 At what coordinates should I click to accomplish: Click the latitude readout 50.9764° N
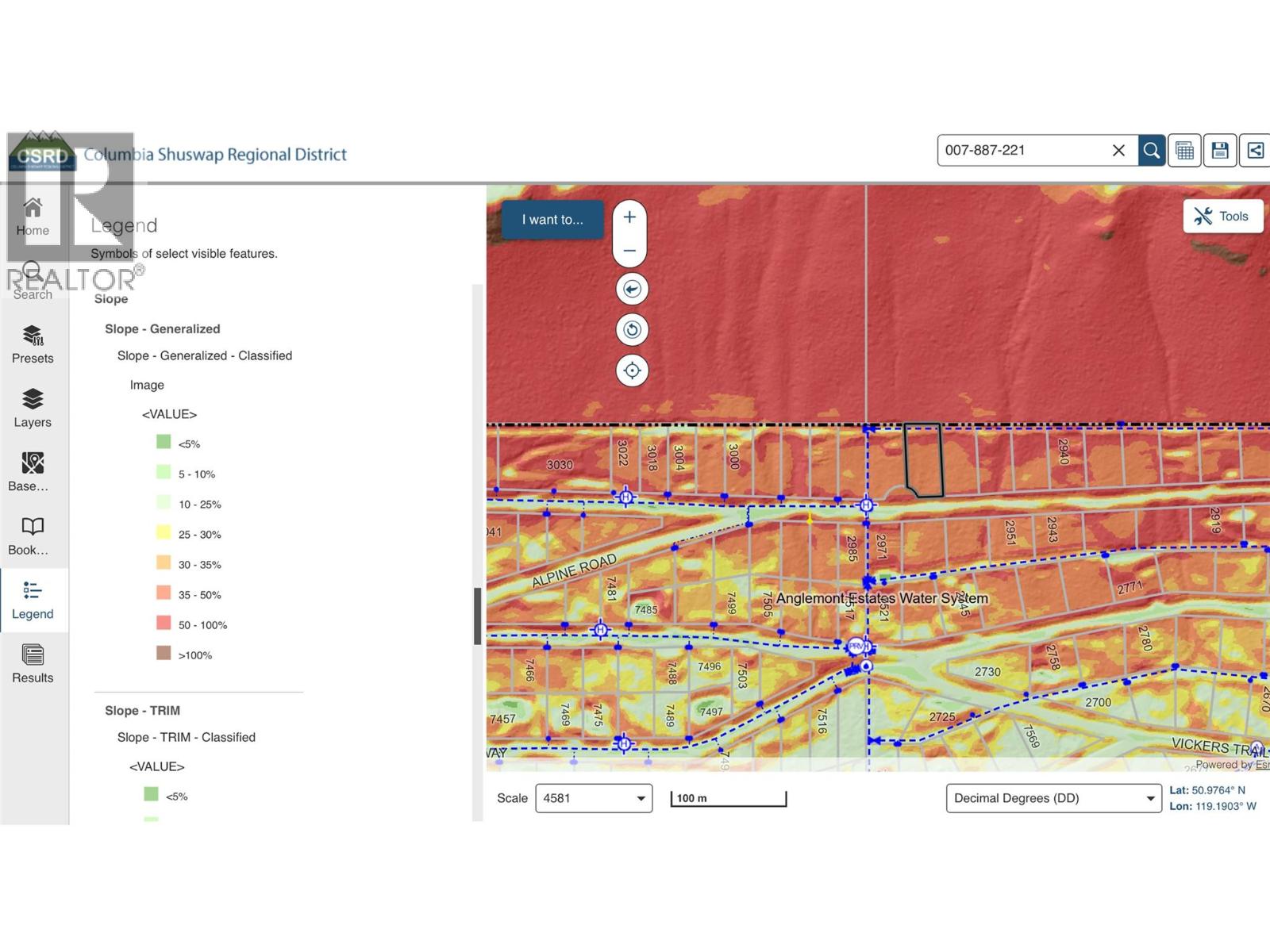[1207, 790]
